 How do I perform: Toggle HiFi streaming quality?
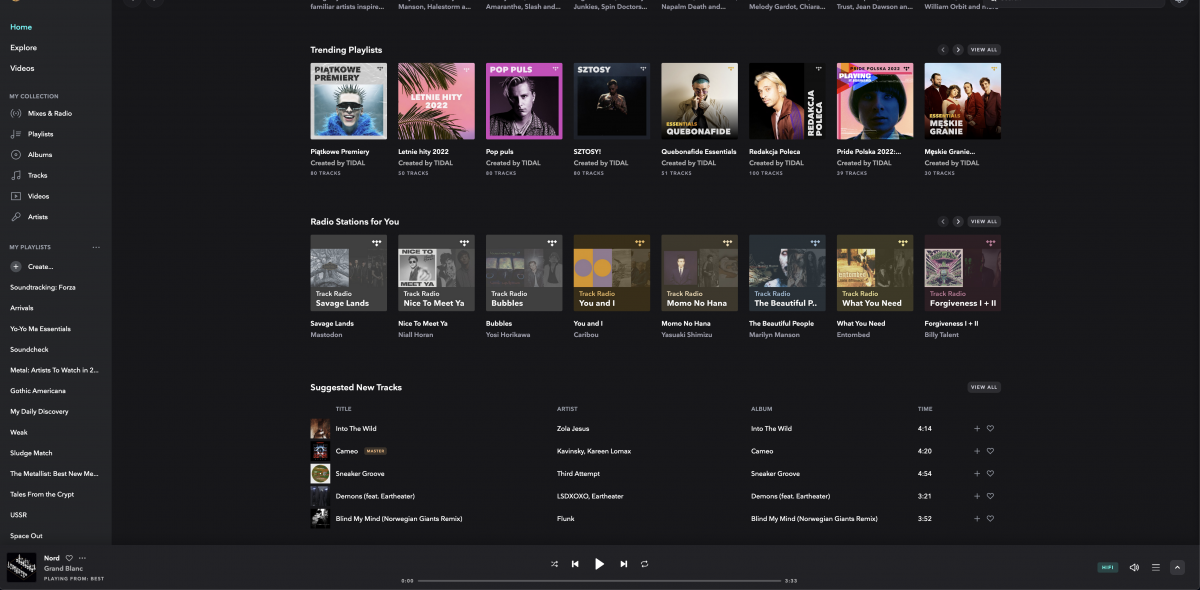coord(1108,567)
